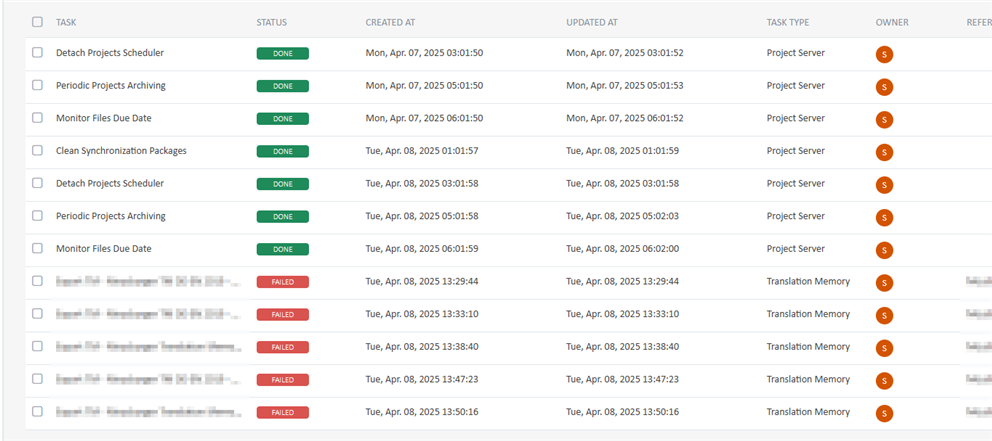Select the checkbox of the failed task at 13:33:10
This screenshot has height=441, width=992.
37,313
